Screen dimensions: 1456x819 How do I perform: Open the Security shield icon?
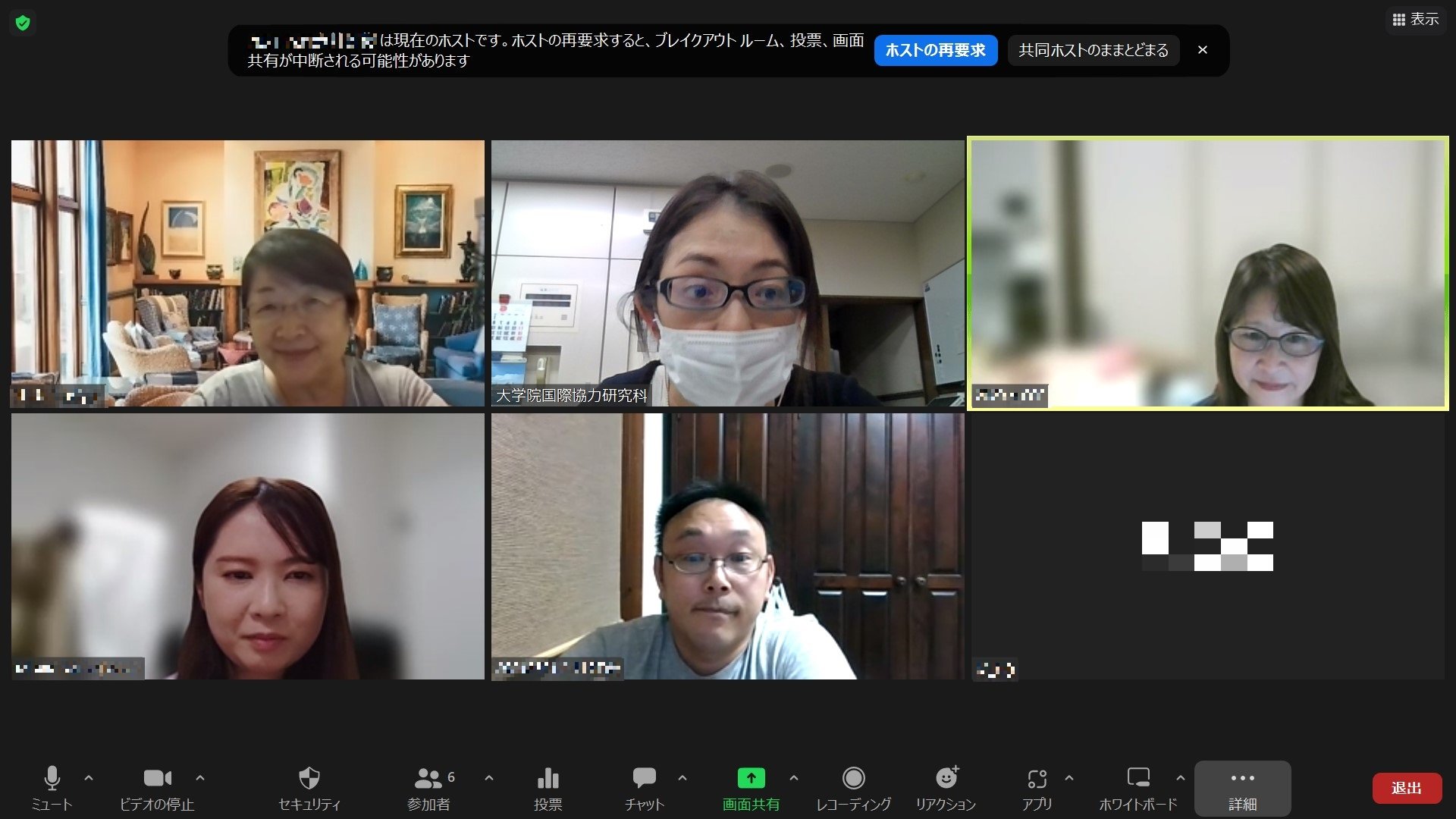(x=309, y=779)
